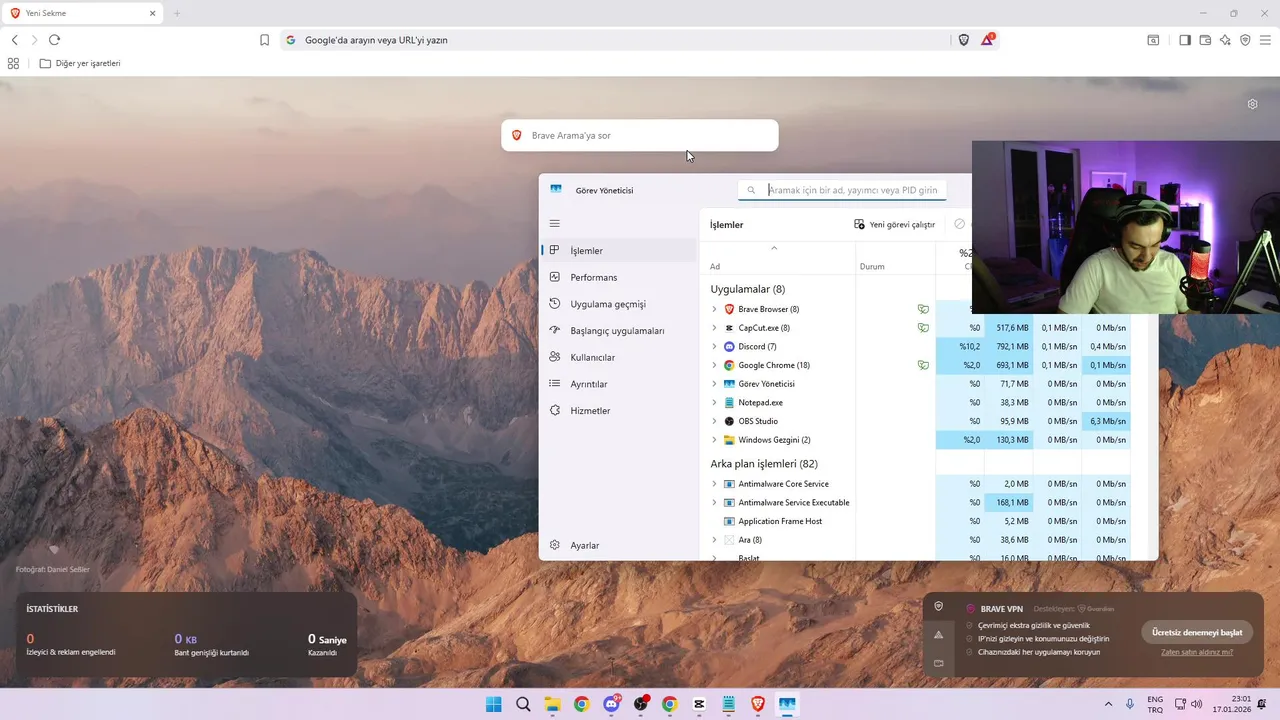This screenshot has height=720, width=1280.
Task: Click Brave VPN shield toolbar icon
Action: pyautogui.click(x=1245, y=40)
